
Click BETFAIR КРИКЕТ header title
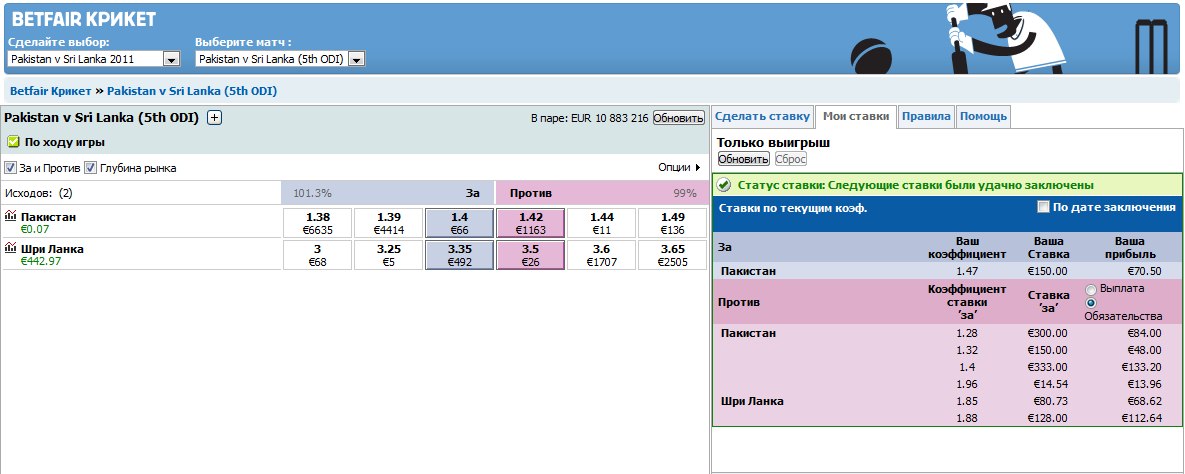84,19
